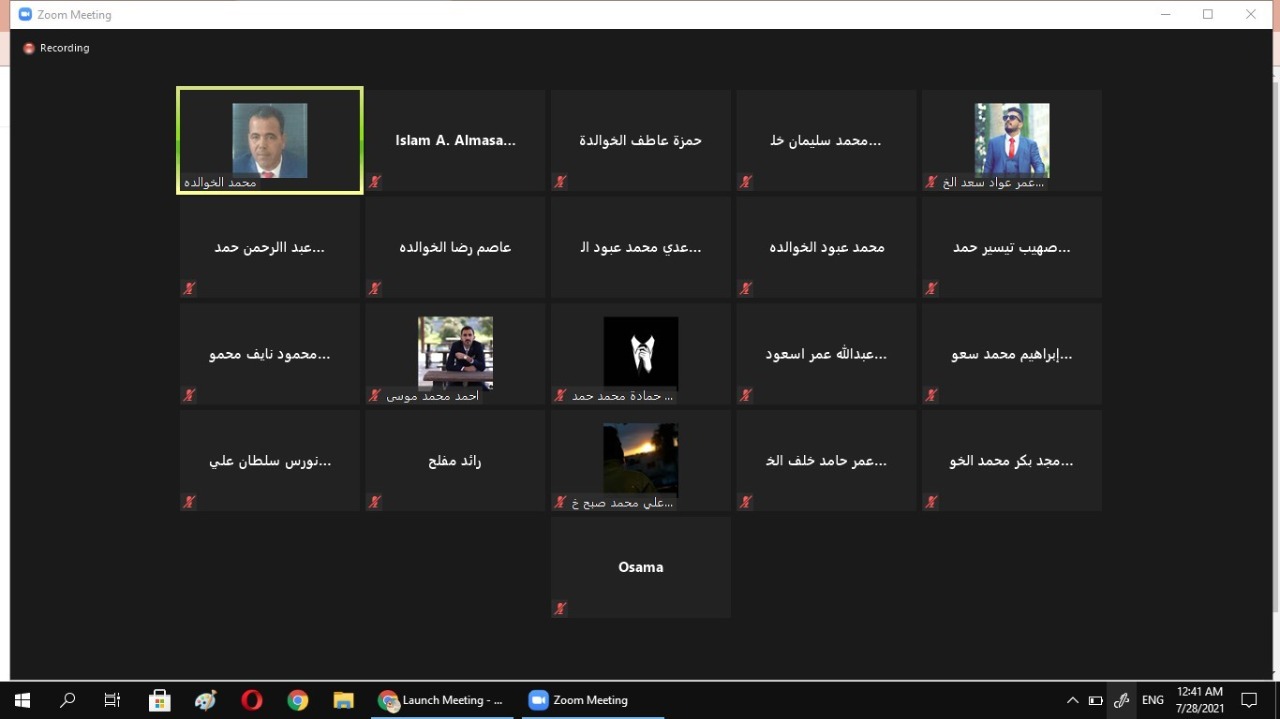Launch Paint from the taskbar
This screenshot has height=719, width=1280.
click(x=205, y=700)
